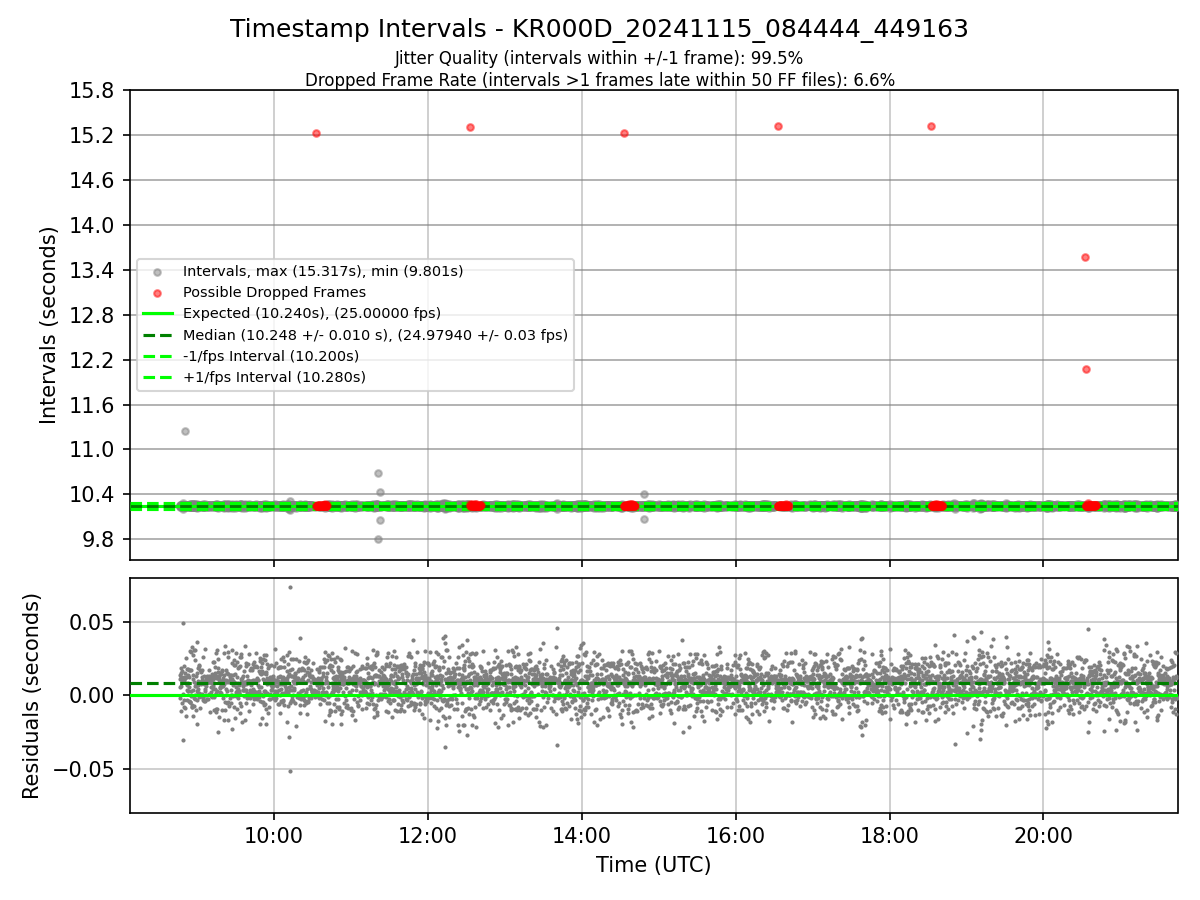Click the red point at 12.07s near 20:30
Image resolution: width=1200 pixels, height=900 pixels.
click(x=1086, y=369)
